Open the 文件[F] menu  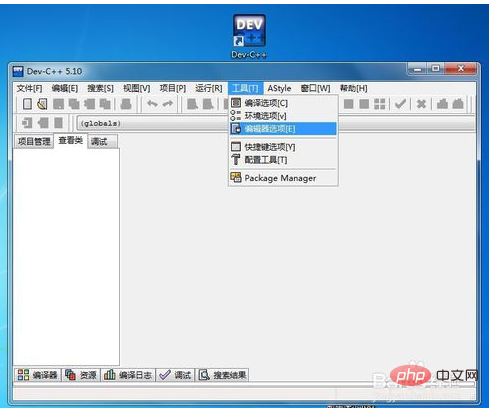coord(29,88)
